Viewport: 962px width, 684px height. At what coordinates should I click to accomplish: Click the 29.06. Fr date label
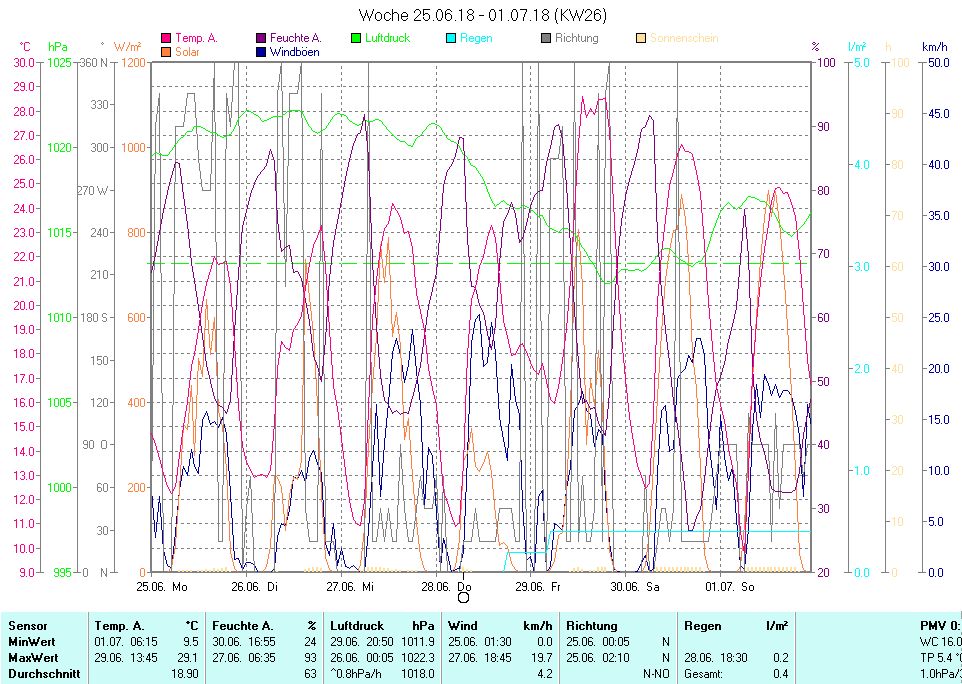click(538, 587)
